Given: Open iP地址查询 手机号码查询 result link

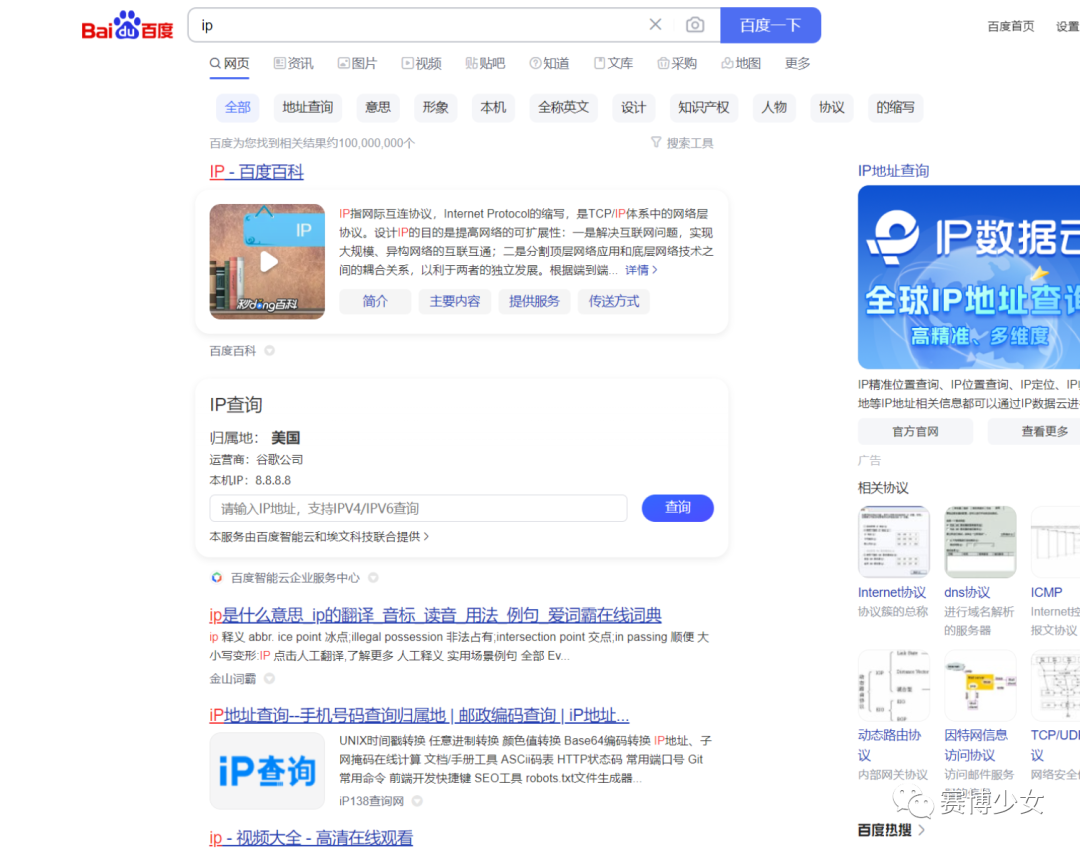Looking at the screenshot, I should (419, 715).
